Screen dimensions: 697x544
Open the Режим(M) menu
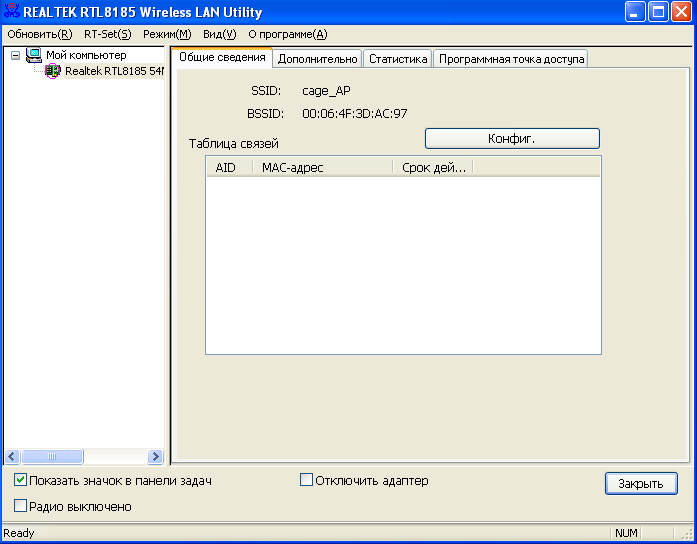tap(167, 34)
